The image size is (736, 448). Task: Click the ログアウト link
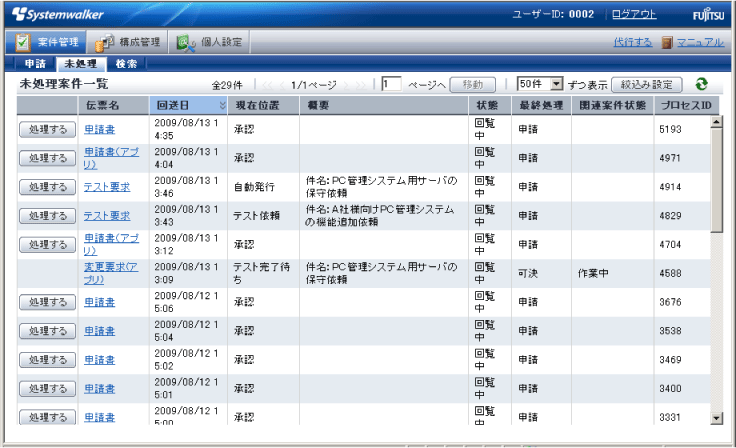coord(634,14)
